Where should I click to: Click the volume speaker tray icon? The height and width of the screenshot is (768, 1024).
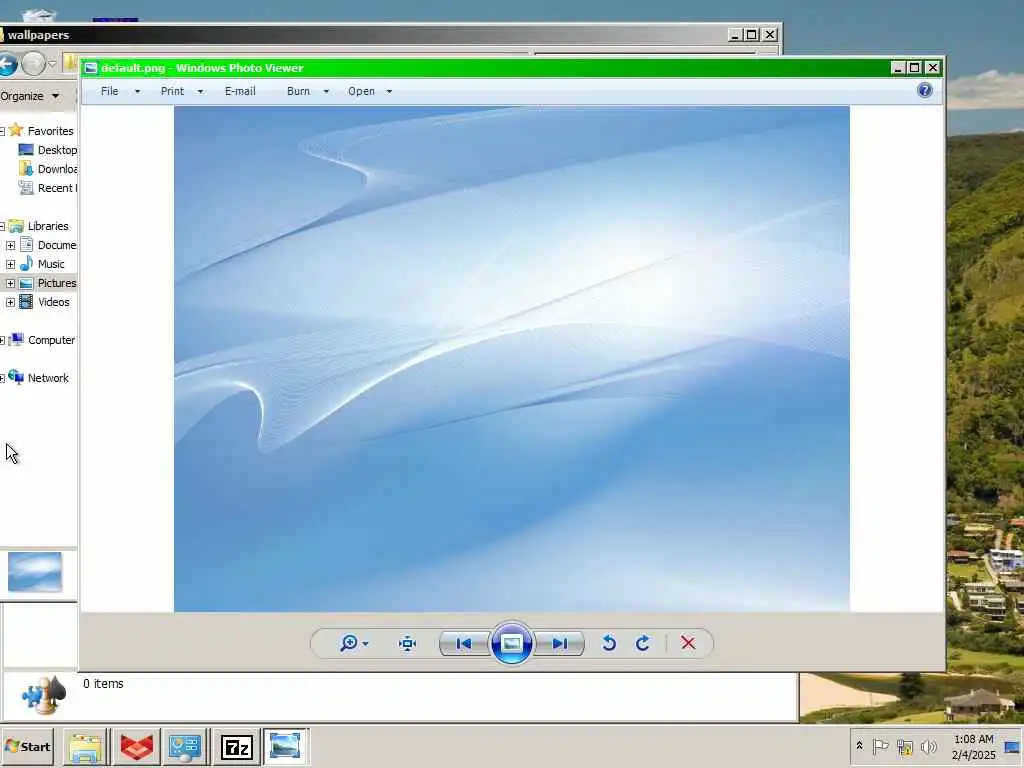pyautogui.click(x=928, y=746)
